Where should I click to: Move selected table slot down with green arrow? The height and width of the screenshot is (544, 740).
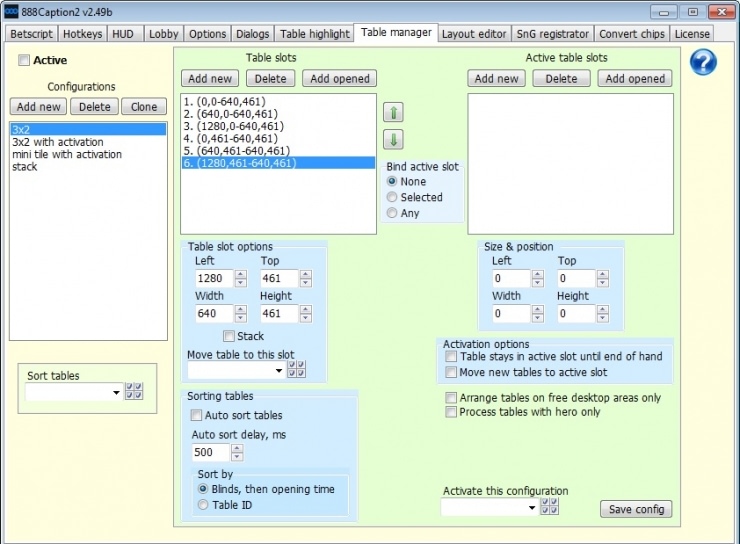(393, 140)
